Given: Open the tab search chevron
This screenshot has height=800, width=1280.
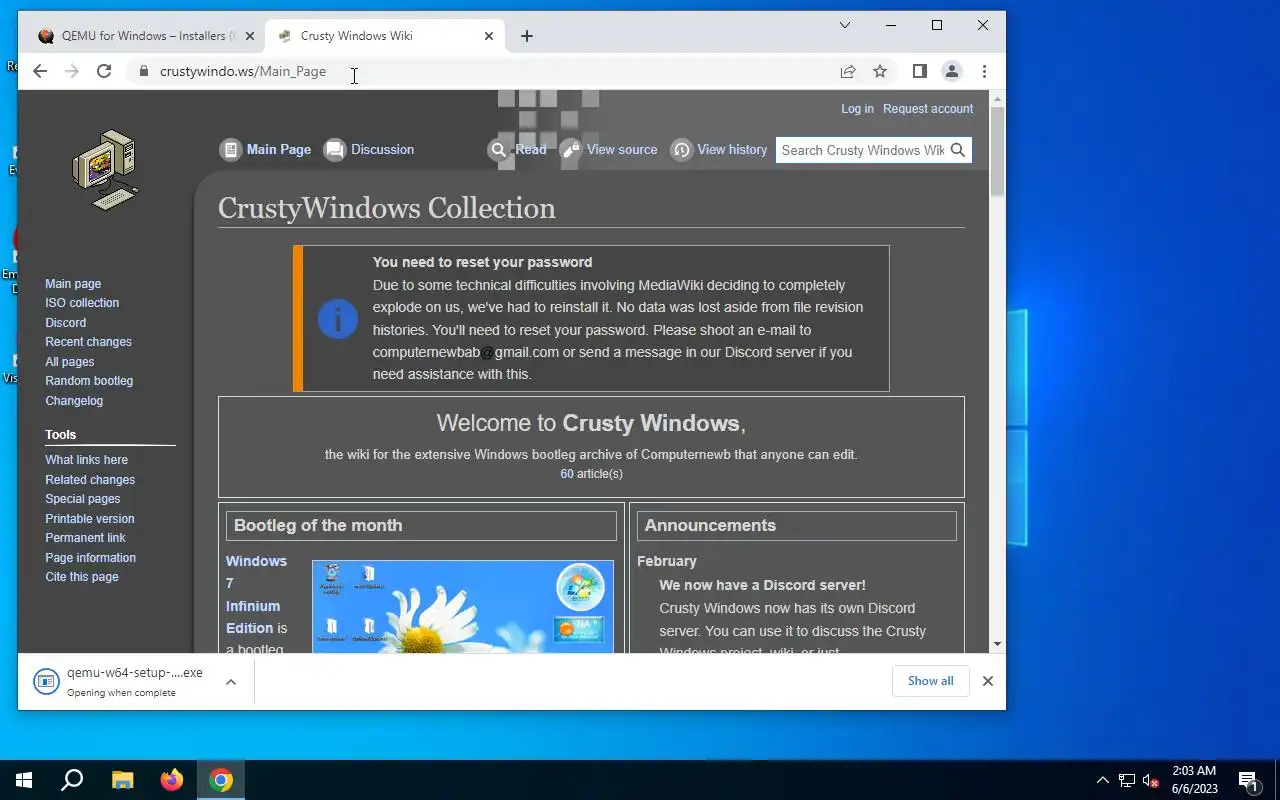Looking at the screenshot, I should click(x=845, y=25).
